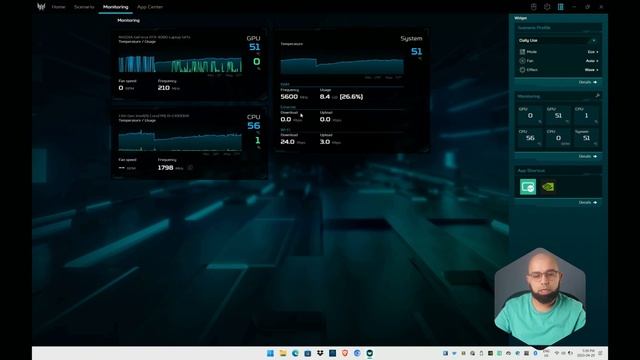Toggle the Widget panel icon in the title bar
Image resolution: width=640 pixels, height=360 pixels.
(x=560, y=7)
